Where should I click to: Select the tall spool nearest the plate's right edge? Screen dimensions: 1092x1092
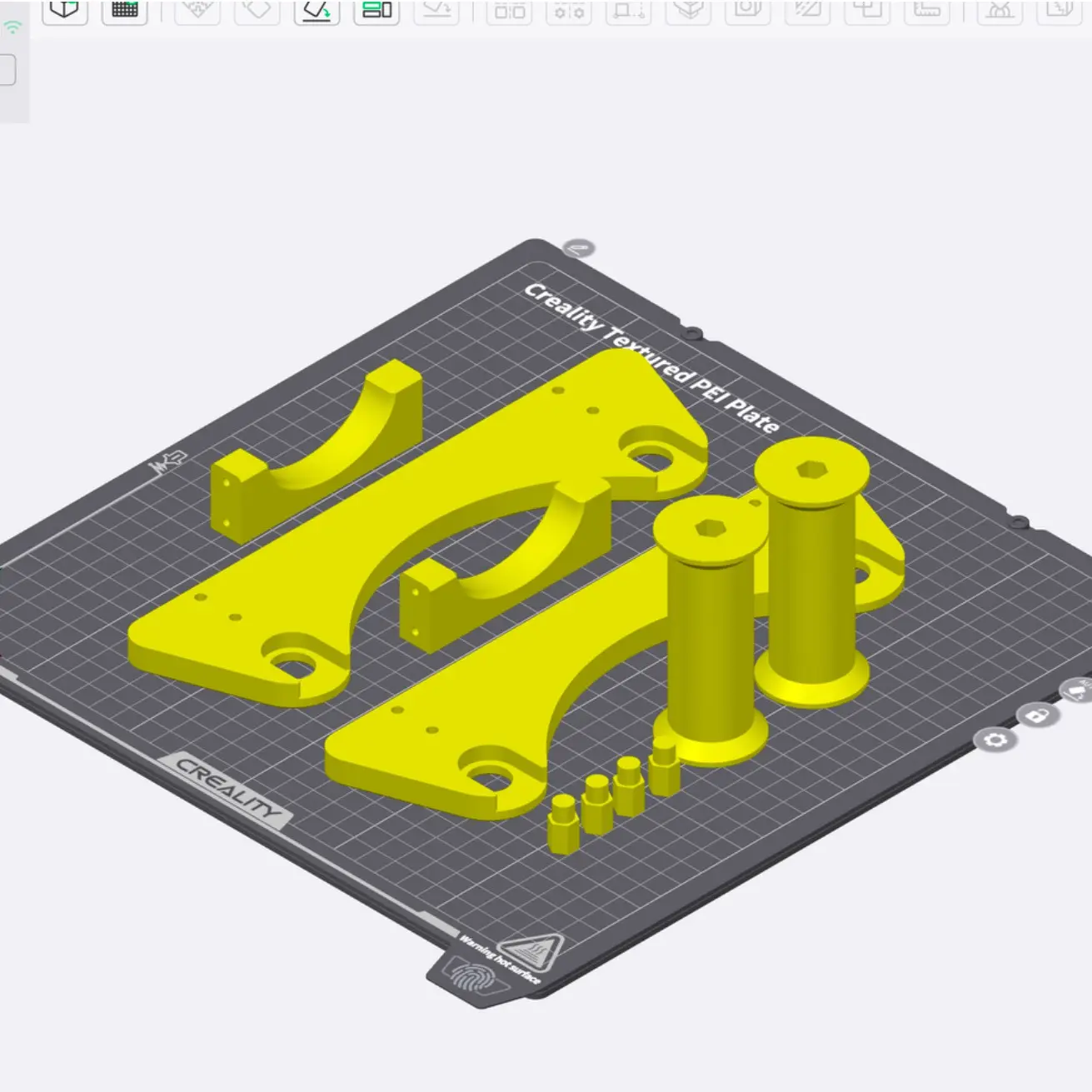coord(812,583)
